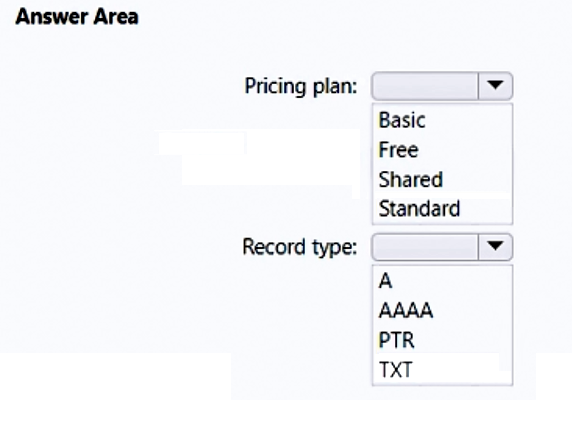The width and height of the screenshot is (572, 431).
Task: Choose the Free pricing plan option
Action: [398, 150]
